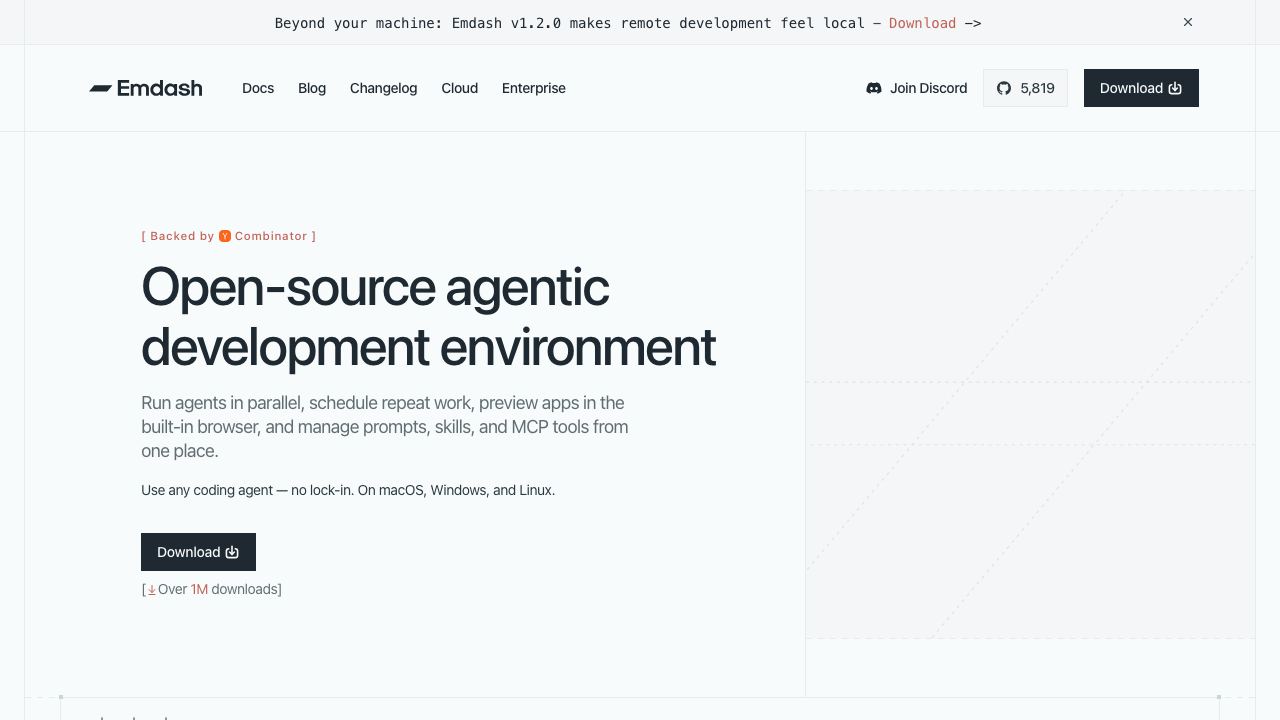Click the Emdash logo
Viewport: 1280px width, 720px height.
146,88
